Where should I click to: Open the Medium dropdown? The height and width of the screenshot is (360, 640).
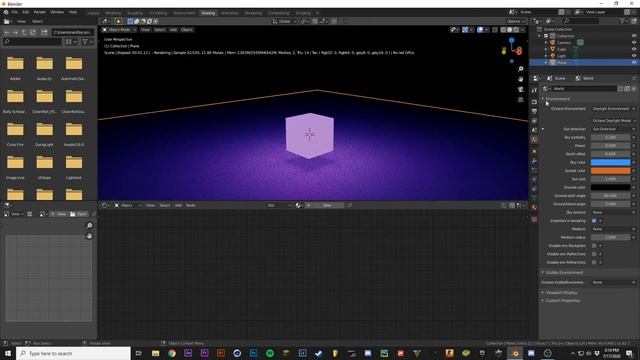tap(611, 229)
